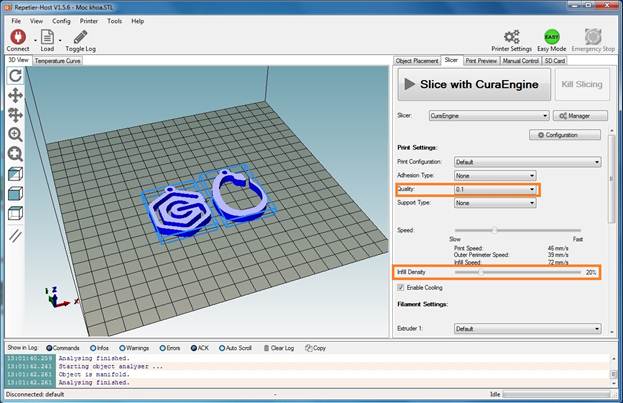Screen dimensions: 623x403
Task: Click the Configuration button
Action: pos(564,134)
